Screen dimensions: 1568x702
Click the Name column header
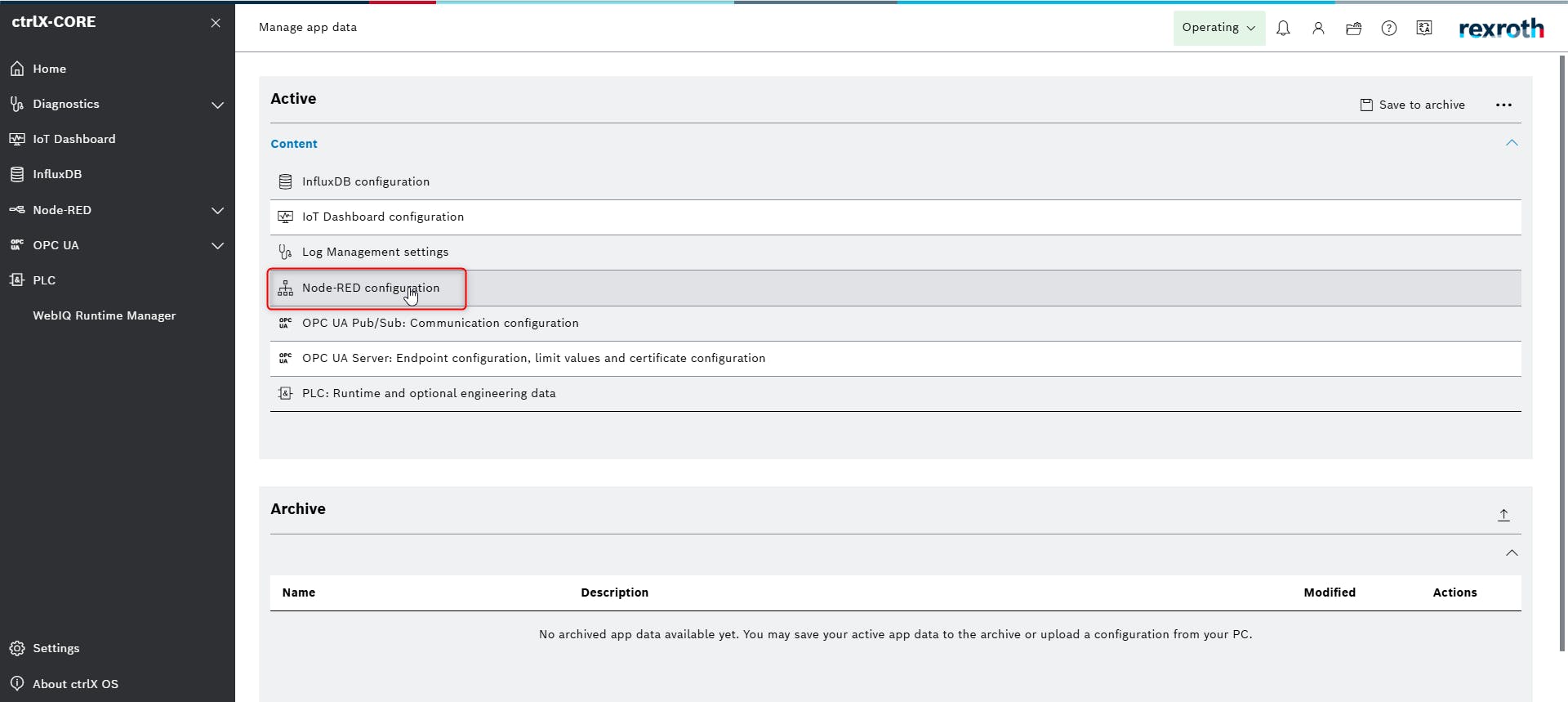tap(299, 592)
